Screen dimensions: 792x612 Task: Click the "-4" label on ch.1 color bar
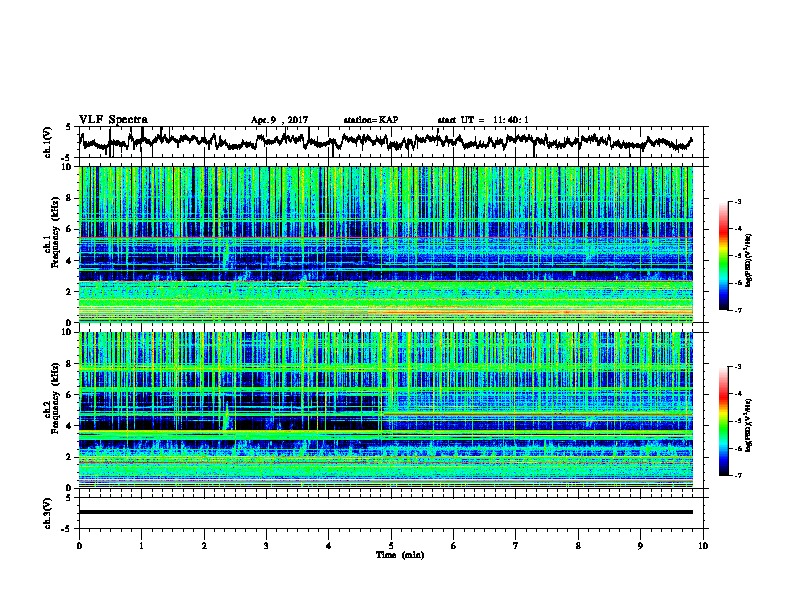coord(737,229)
